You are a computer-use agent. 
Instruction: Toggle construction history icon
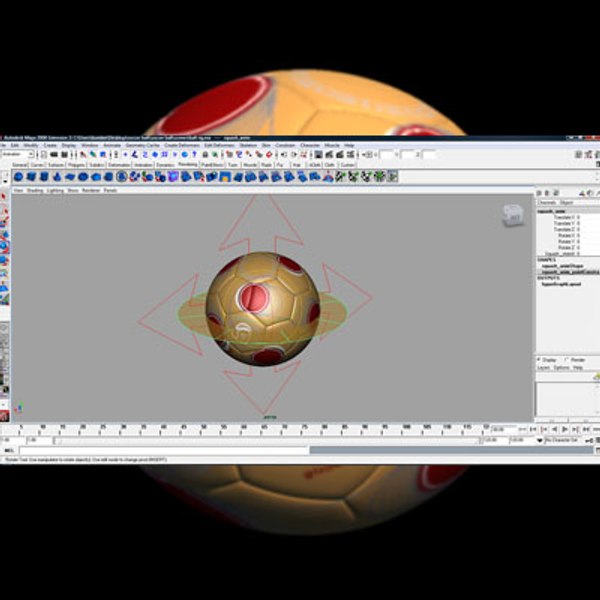304,155
